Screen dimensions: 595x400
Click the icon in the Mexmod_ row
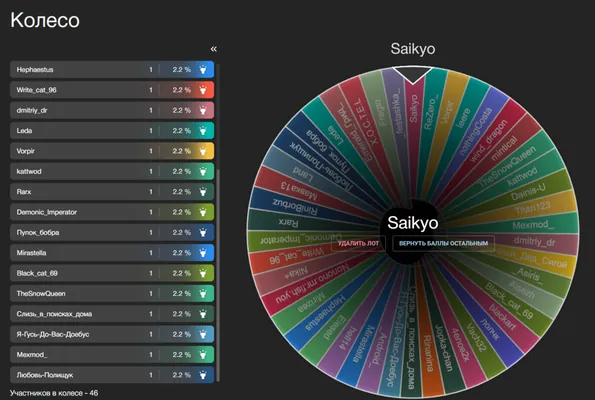tap(203, 354)
